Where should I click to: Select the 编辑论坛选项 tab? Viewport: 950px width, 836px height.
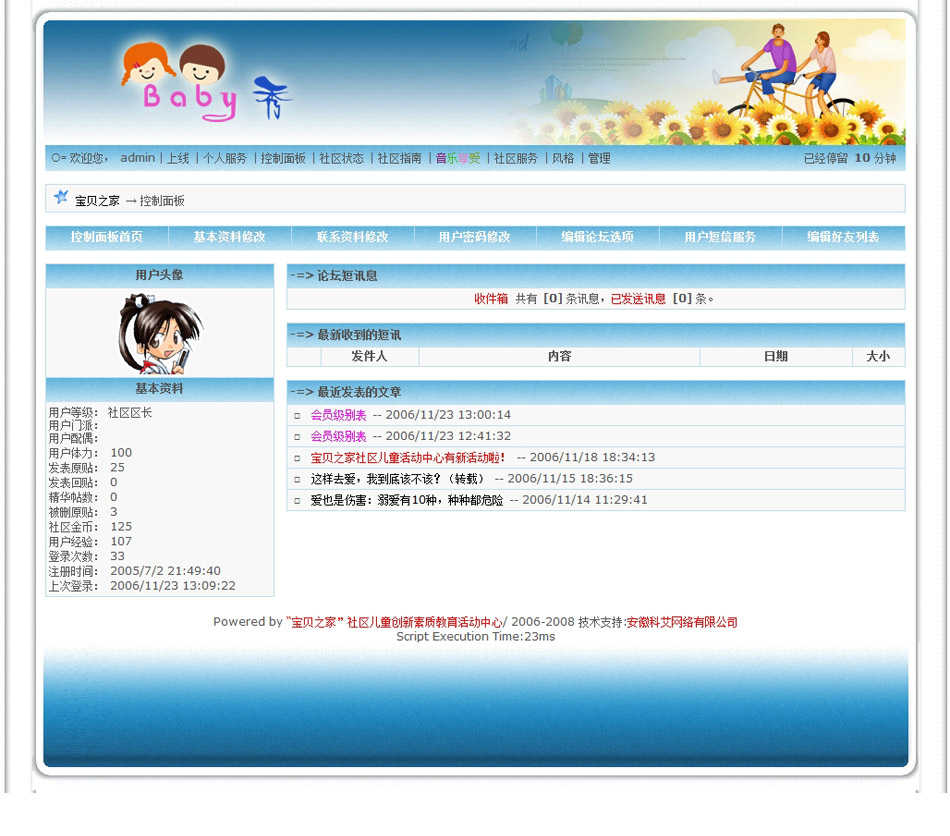coord(597,237)
